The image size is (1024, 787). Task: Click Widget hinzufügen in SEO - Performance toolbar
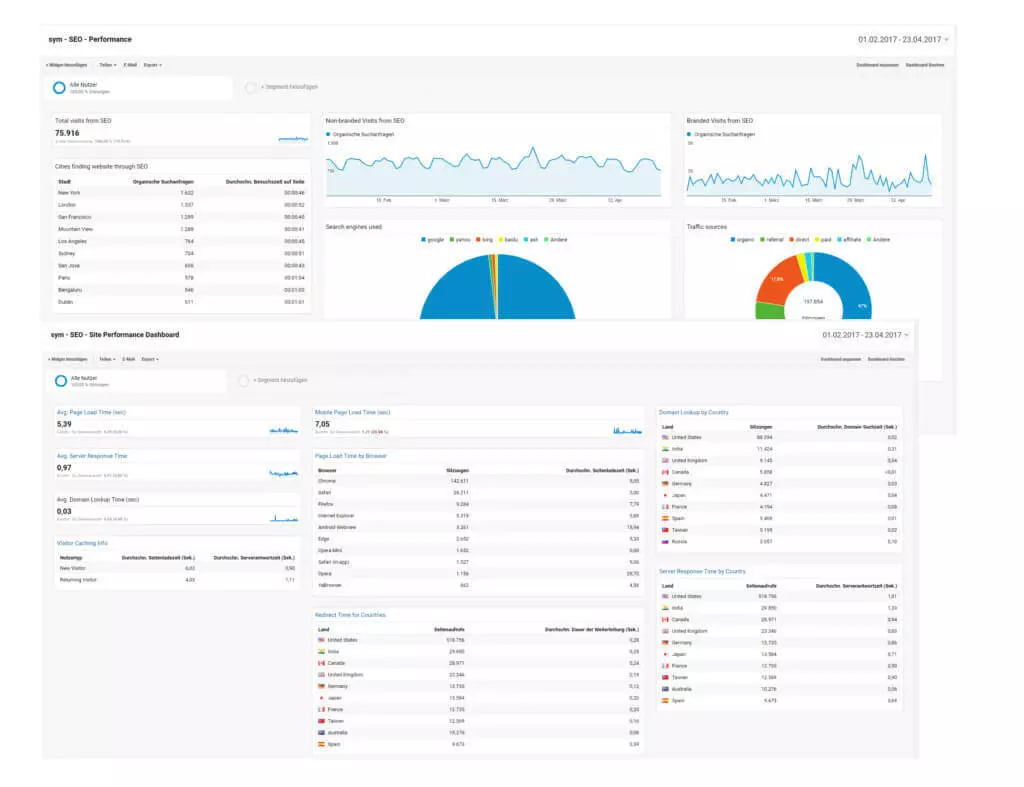tap(67, 65)
